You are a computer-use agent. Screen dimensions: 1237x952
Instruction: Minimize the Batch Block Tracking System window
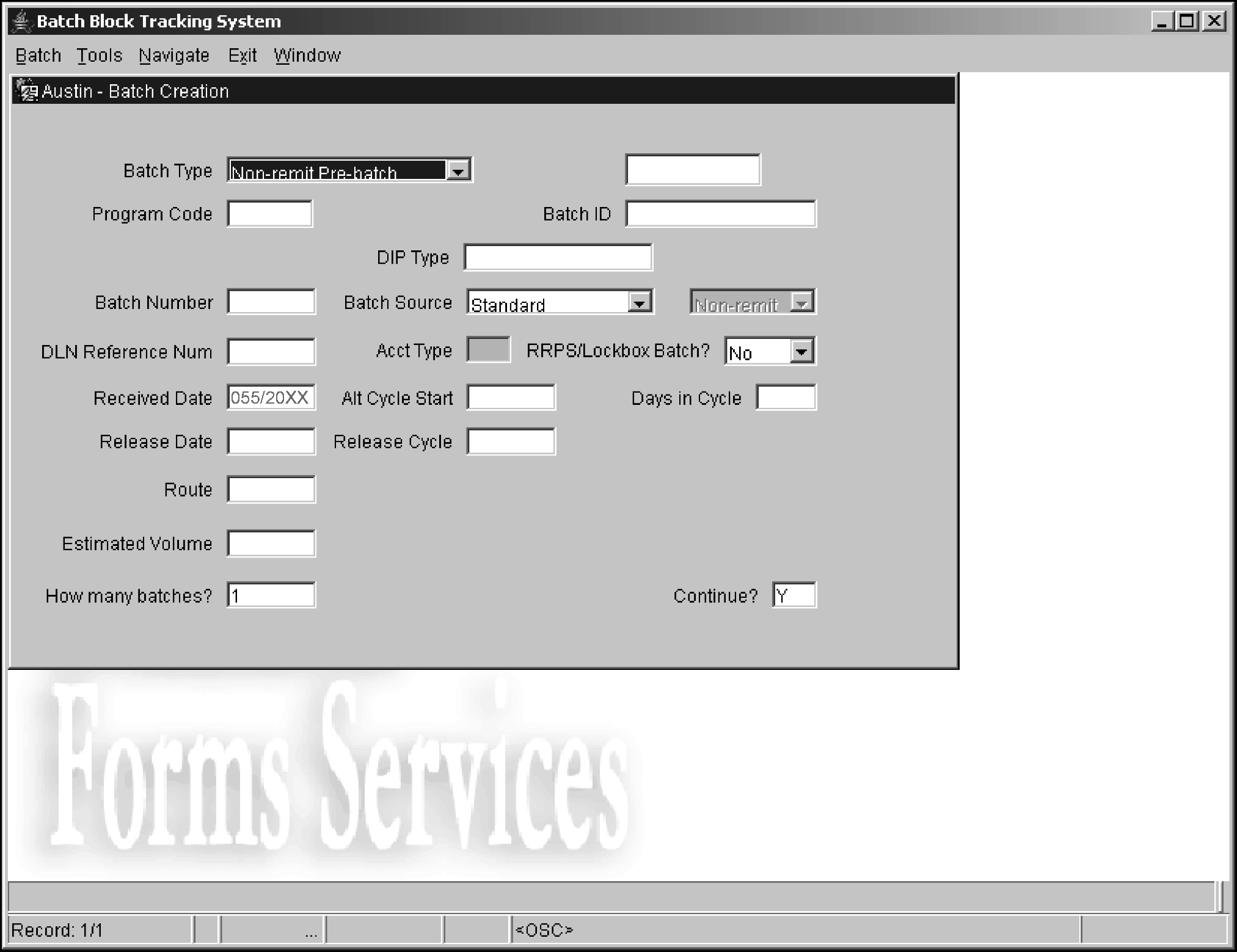click(x=1161, y=21)
